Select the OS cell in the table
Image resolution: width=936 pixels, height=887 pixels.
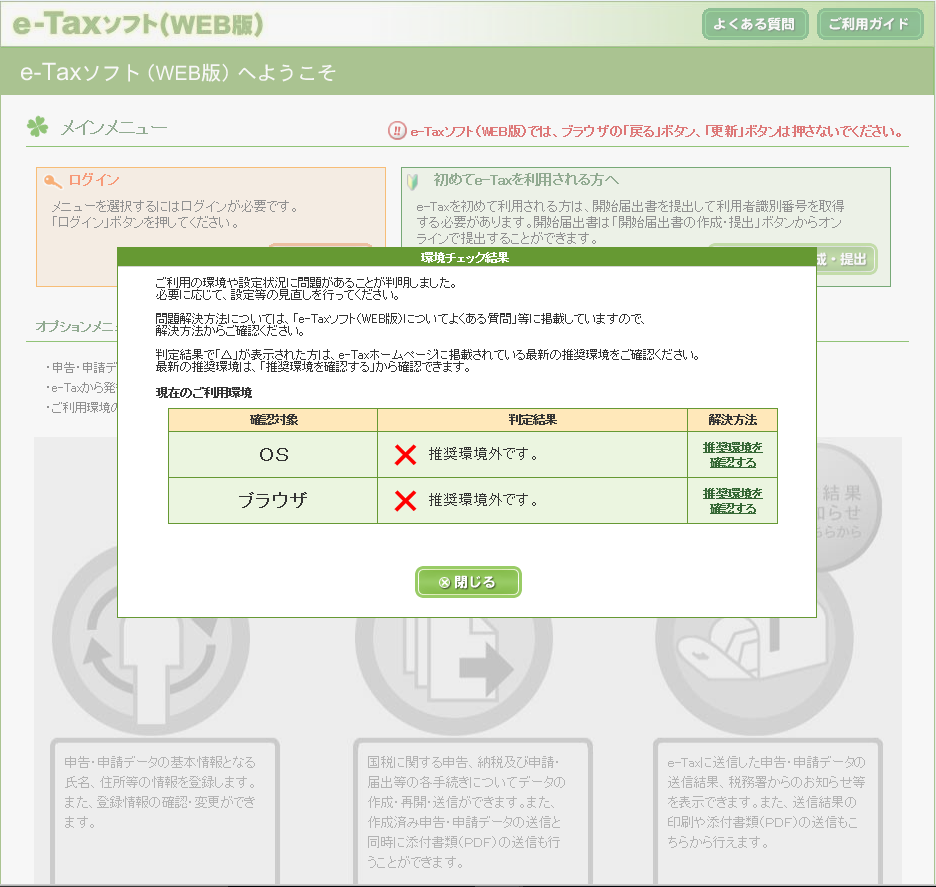(273, 455)
